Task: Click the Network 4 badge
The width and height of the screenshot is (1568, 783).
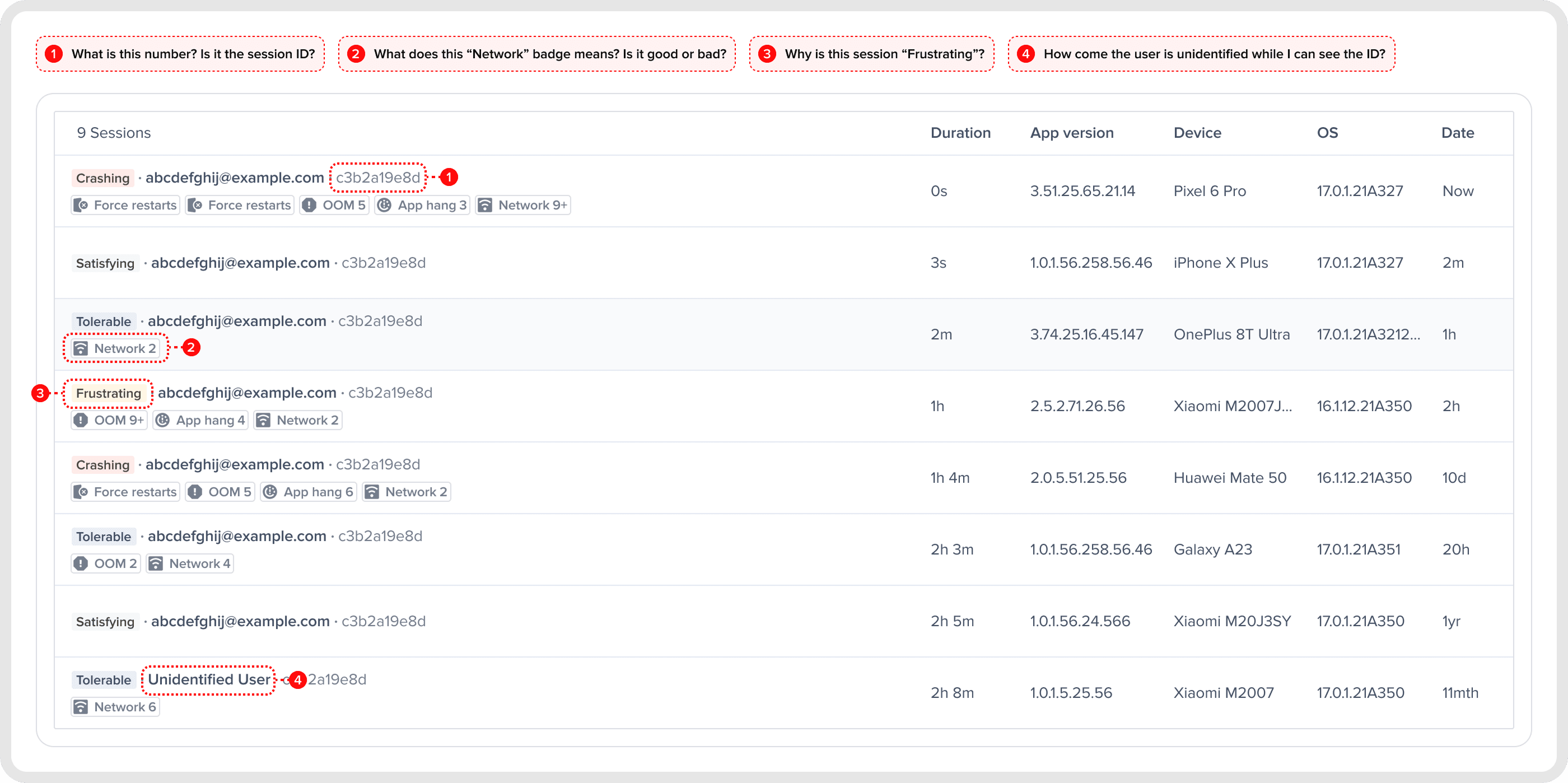Action: (x=190, y=564)
